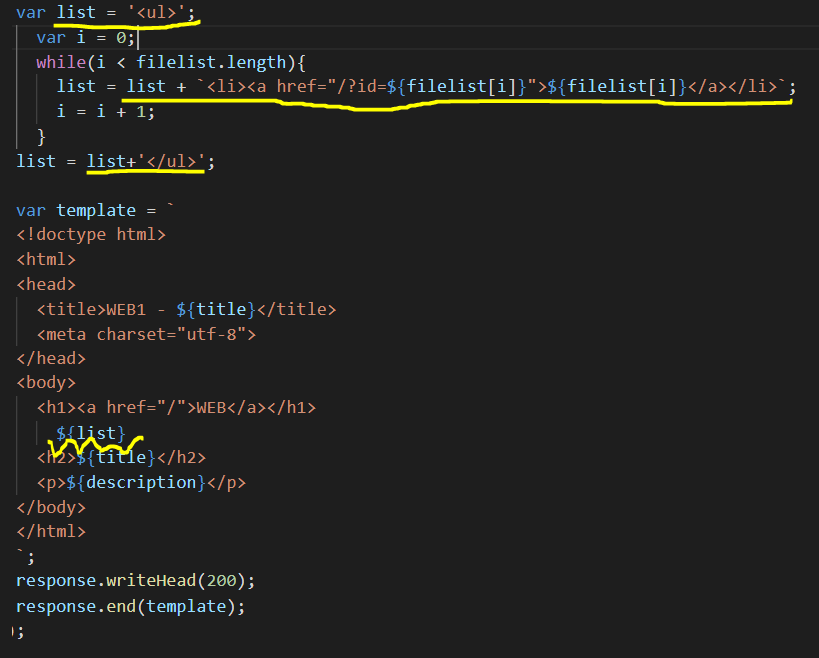Click the "<h1><a href="/">WEB</a></h1>" line
Screen dimensions: 819x658
pyautogui.click(x=177, y=407)
